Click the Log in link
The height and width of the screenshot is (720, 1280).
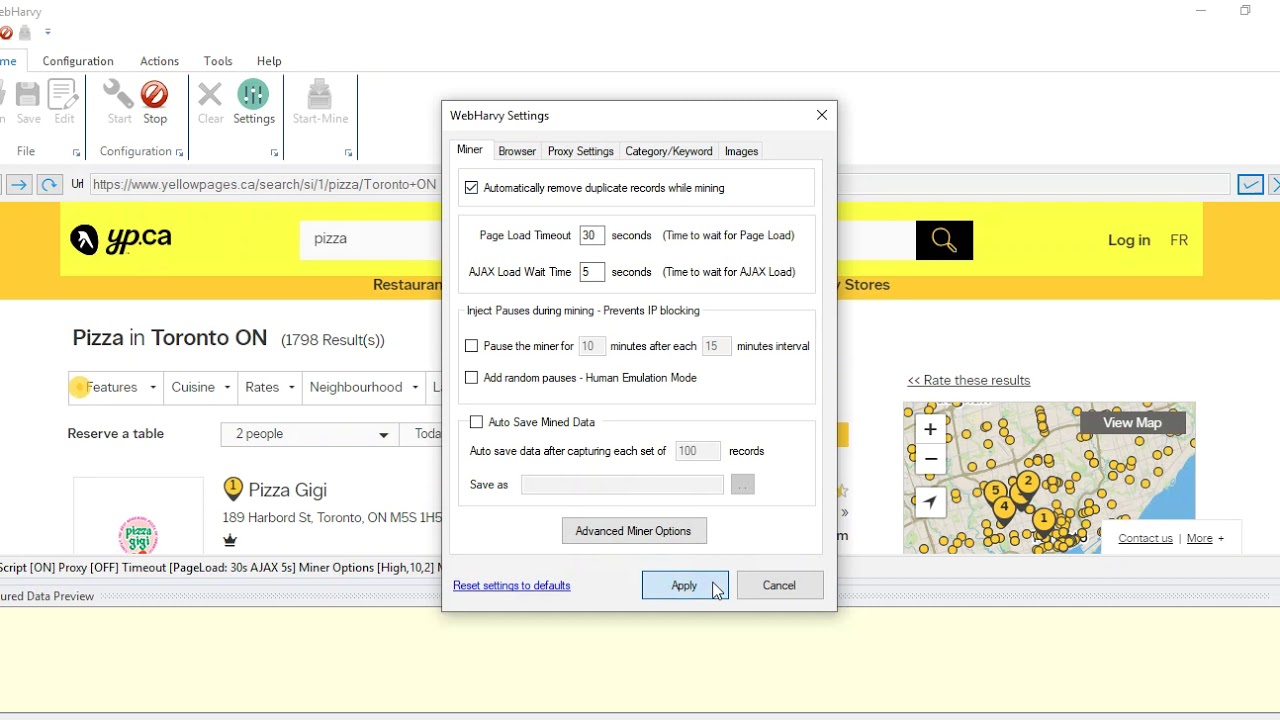pyautogui.click(x=1129, y=240)
